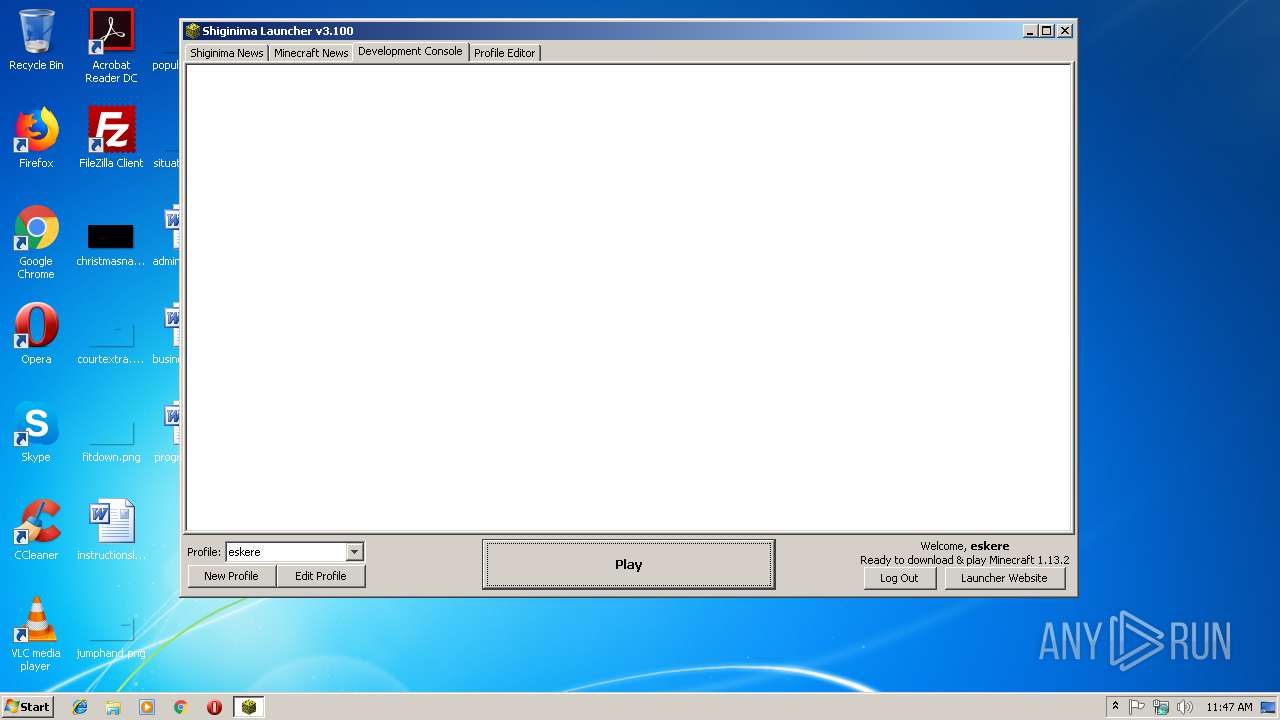
Task: Switch to the Minecraft News tab
Action: tap(311, 53)
